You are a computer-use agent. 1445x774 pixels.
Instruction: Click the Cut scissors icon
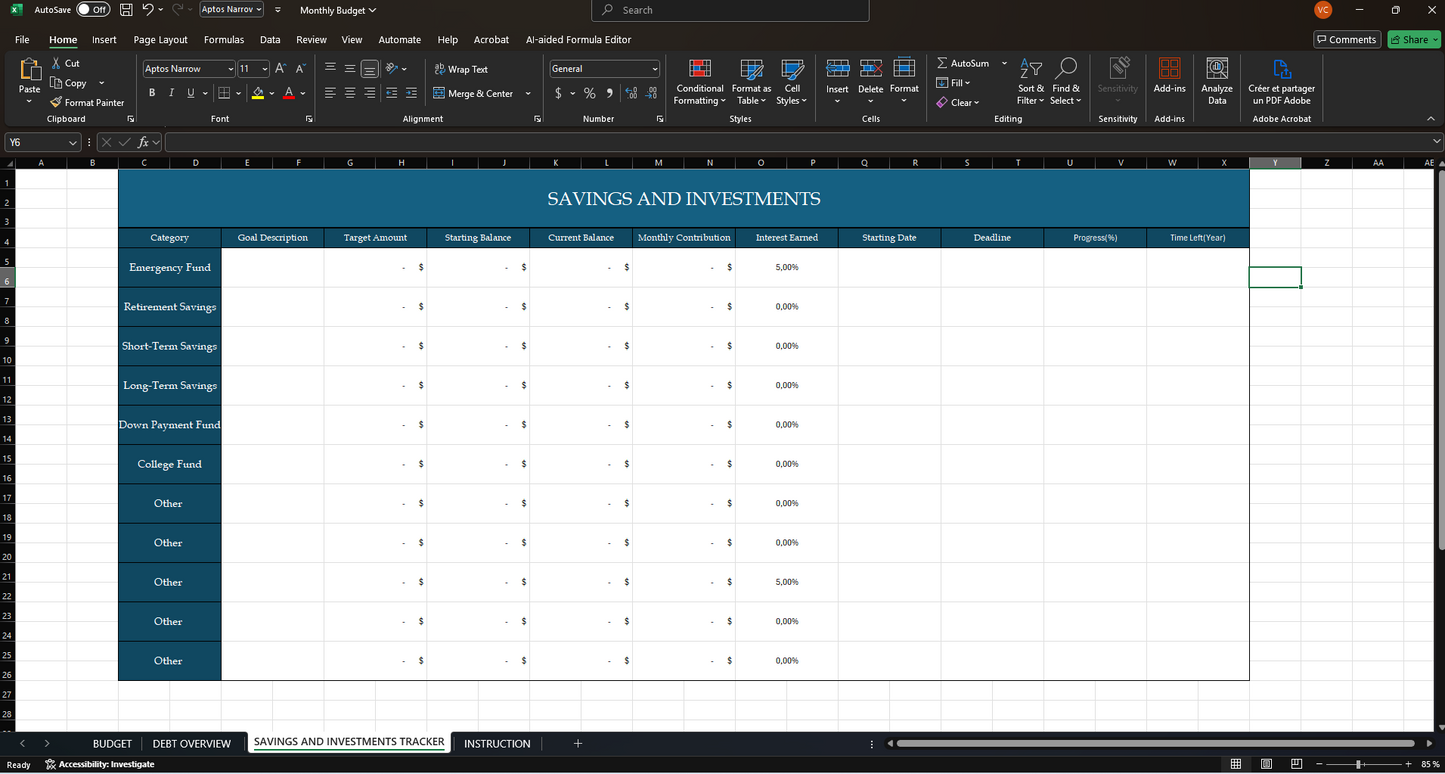pyautogui.click(x=57, y=63)
